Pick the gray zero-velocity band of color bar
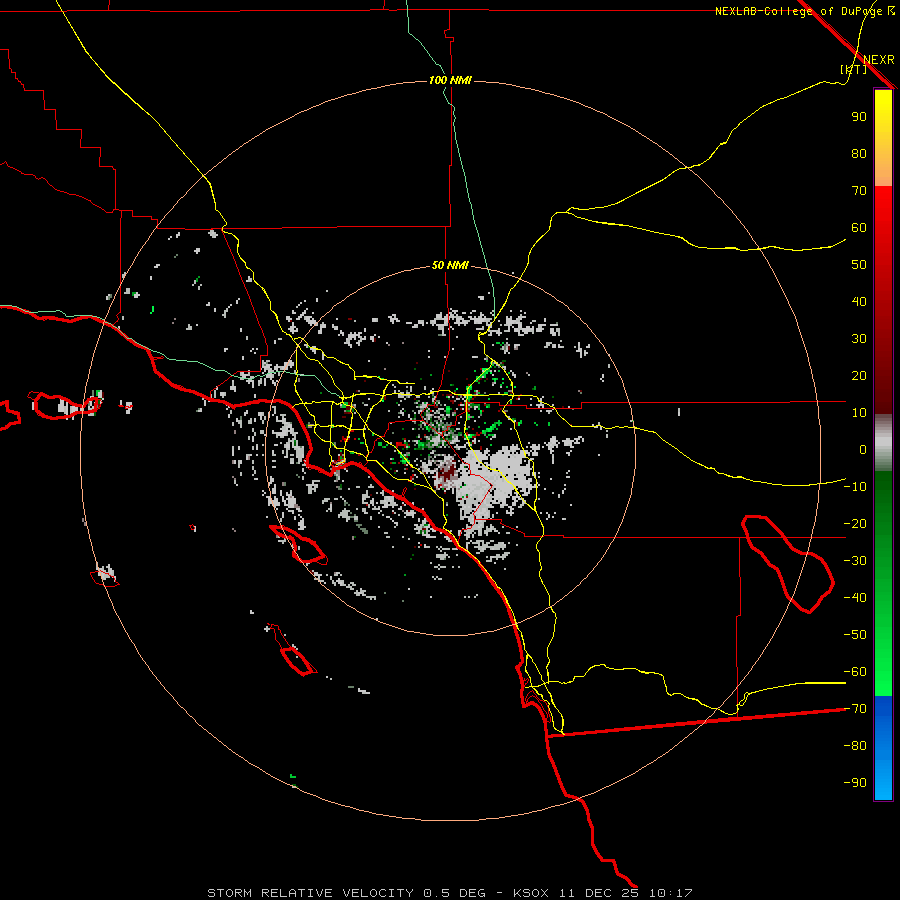 pyautogui.click(x=883, y=443)
